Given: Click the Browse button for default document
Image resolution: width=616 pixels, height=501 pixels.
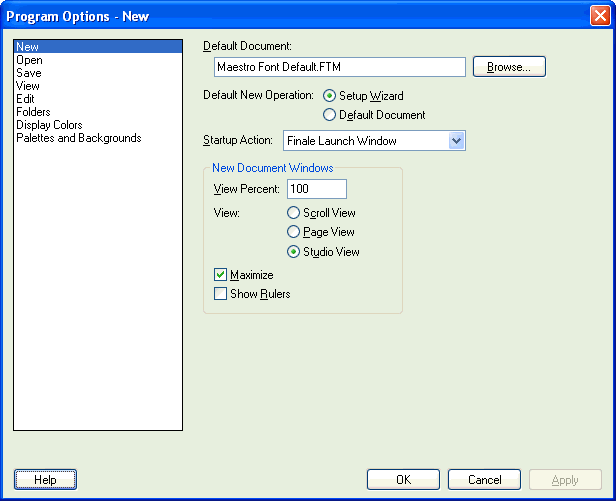Looking at the screenshot, I should point(509,67).
